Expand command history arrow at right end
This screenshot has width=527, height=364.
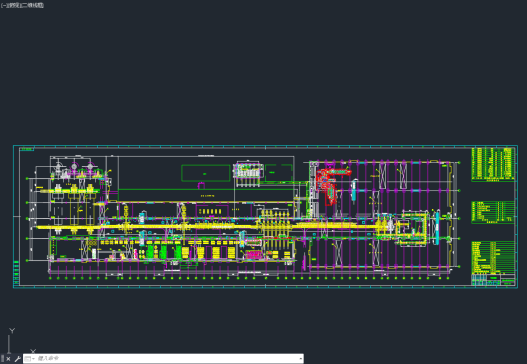300,359
